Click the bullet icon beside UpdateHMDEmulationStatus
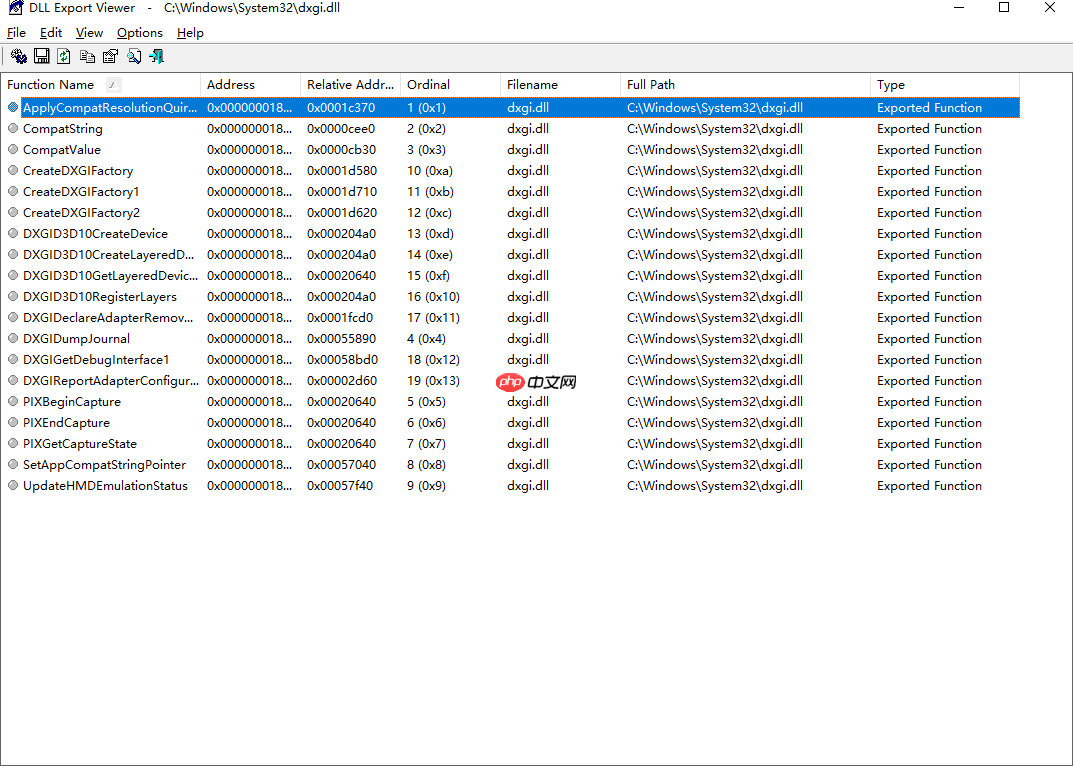This screenshot has width=1073, height=766. (13, 486)
